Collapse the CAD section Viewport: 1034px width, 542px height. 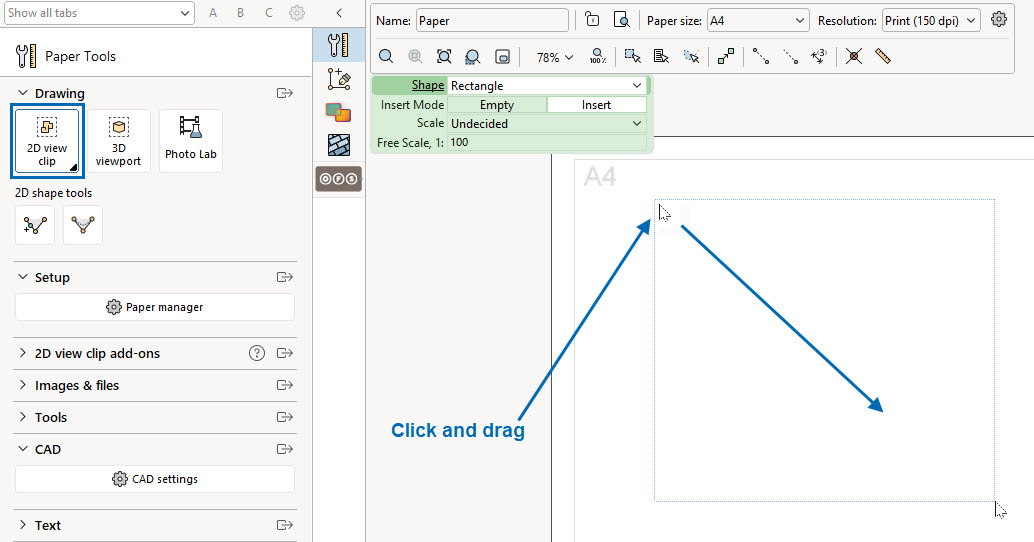point(22,449)
